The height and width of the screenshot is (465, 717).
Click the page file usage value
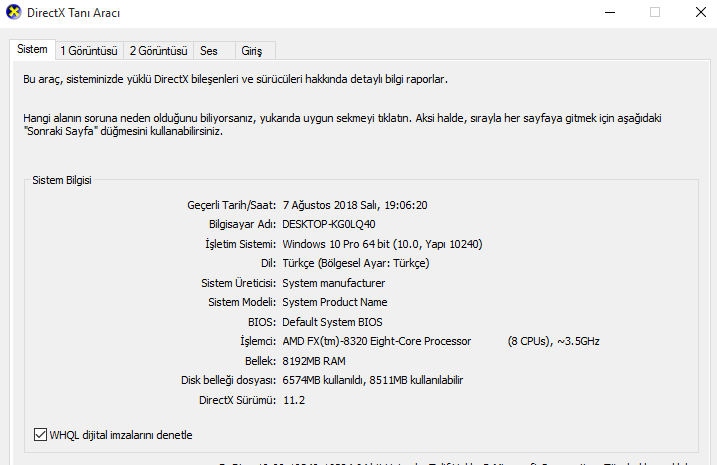click(x=373, y=380)
